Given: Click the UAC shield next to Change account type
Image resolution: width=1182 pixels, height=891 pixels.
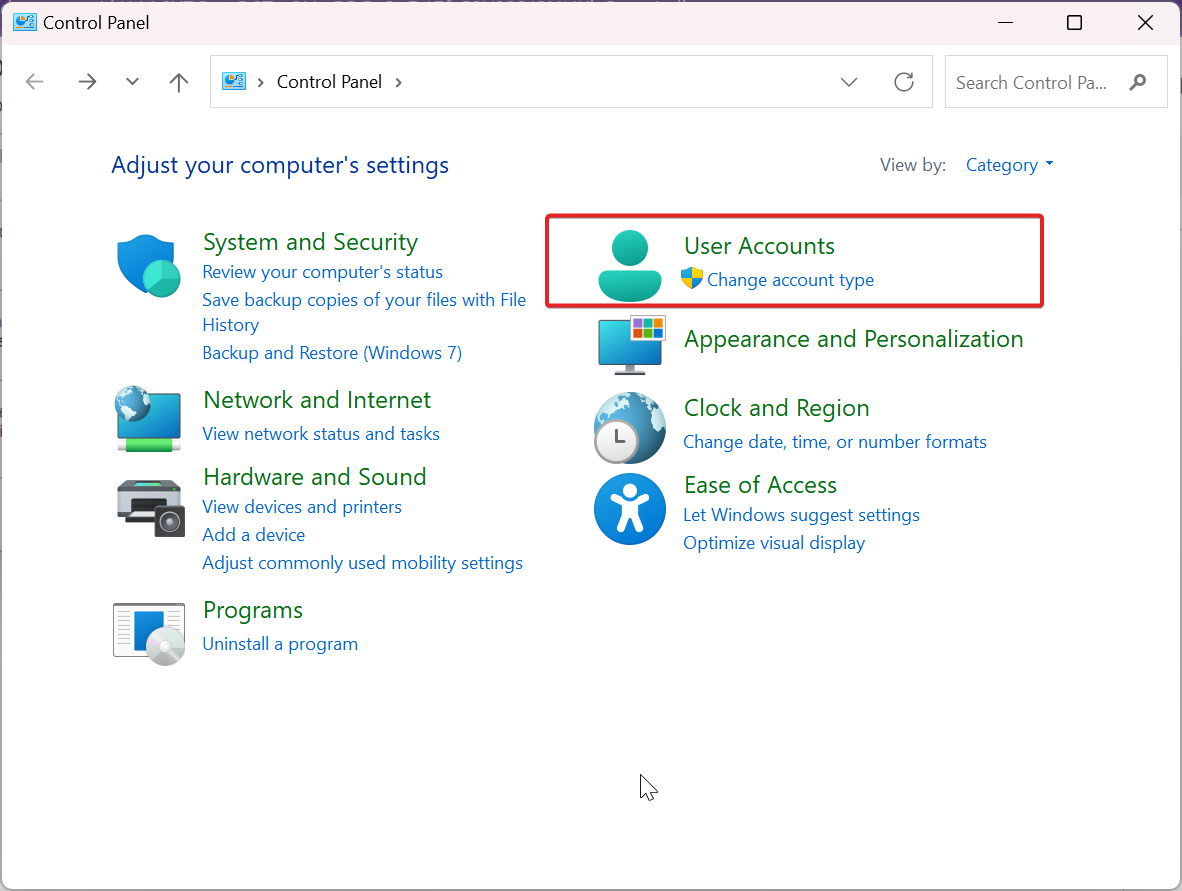Looking at the screenshot, I should 691,278.
